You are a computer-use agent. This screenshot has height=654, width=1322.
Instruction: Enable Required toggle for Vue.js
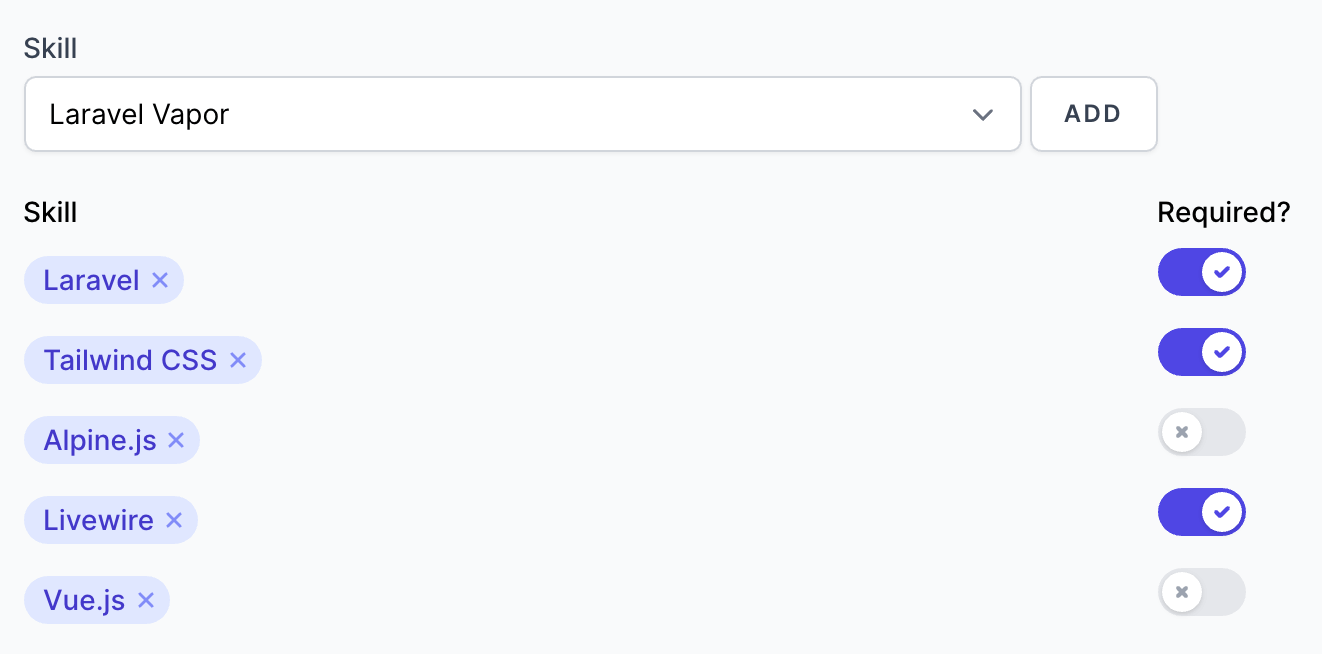(x=1202, y=592)
